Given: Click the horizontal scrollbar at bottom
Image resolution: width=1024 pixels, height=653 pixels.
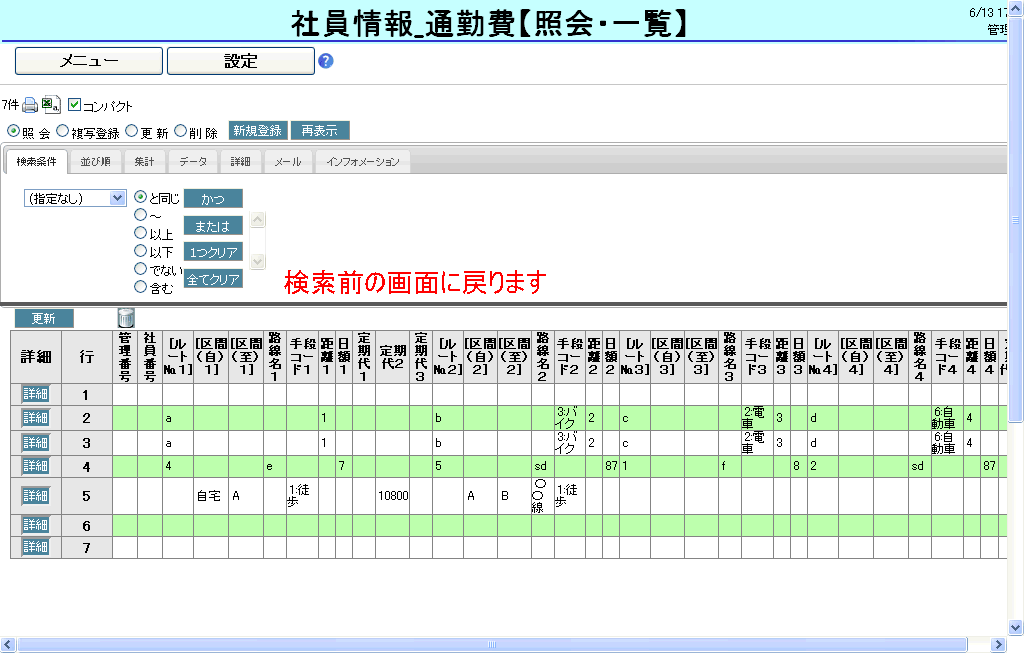Looking at the screenshot, I should 490,644.
